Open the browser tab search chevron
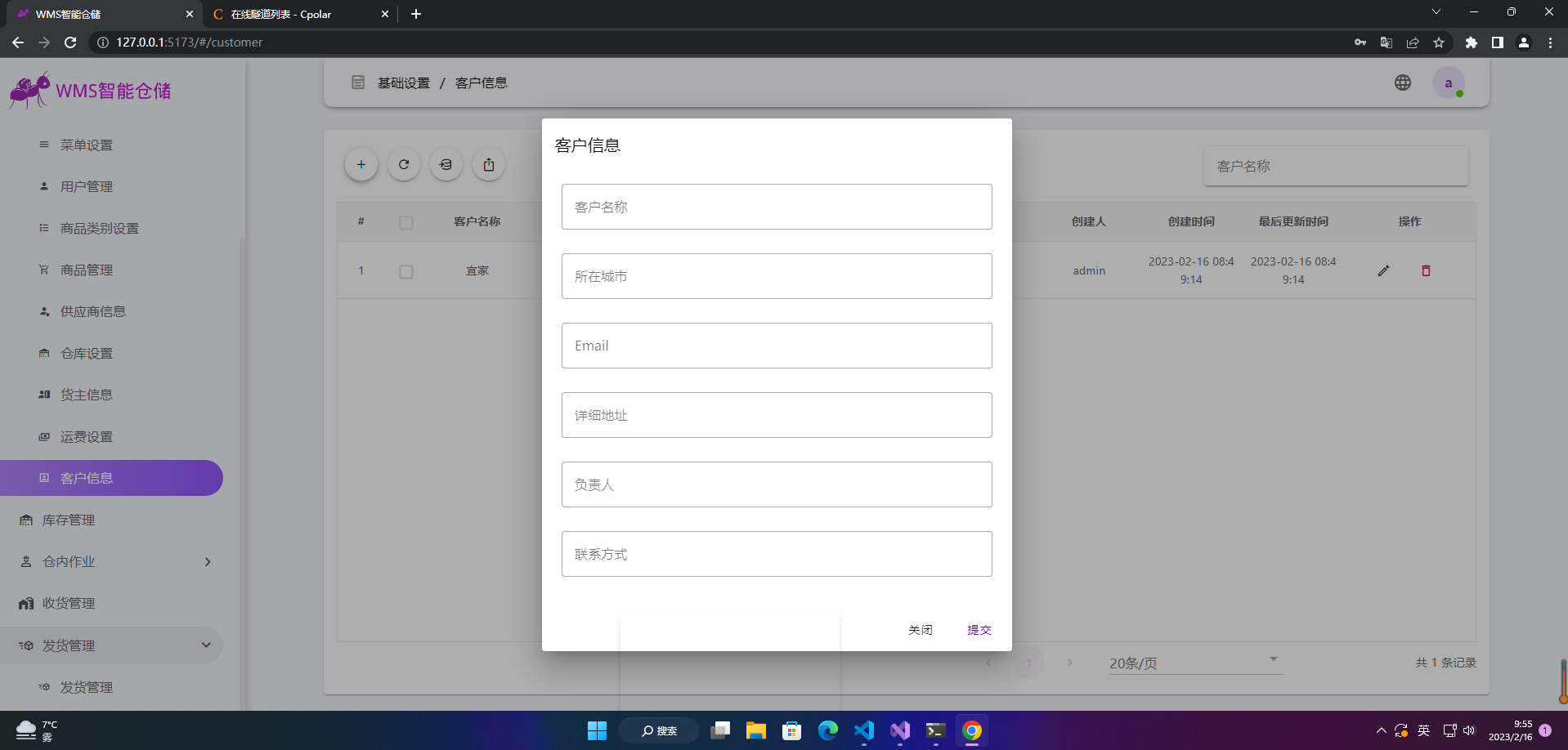This screenshot has height=750, width=1568. pyautogui.click(x=1436, y=12)
